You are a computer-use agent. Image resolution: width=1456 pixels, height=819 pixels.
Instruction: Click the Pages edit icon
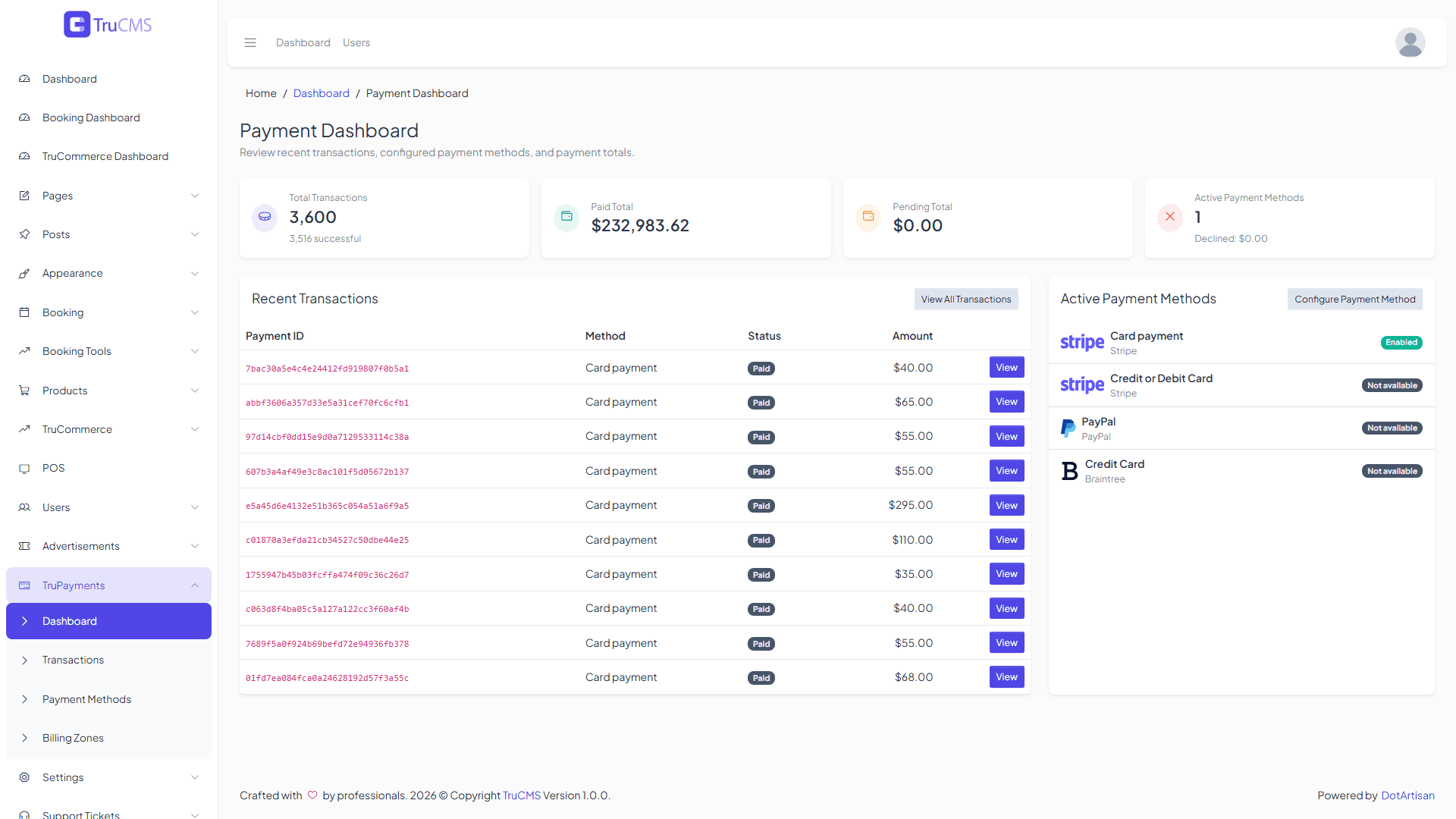(x=24, y=196)
